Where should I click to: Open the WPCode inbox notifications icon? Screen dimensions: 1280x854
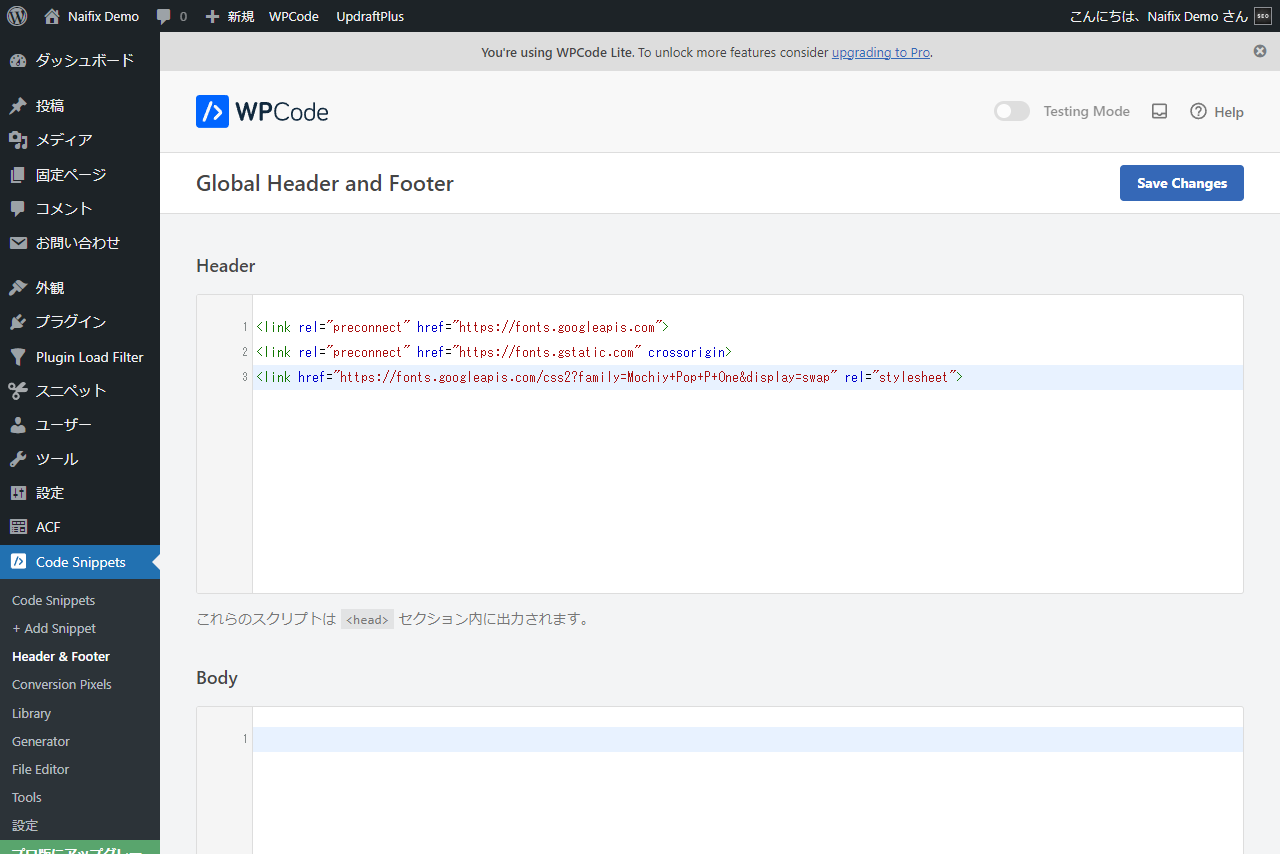1160,112
